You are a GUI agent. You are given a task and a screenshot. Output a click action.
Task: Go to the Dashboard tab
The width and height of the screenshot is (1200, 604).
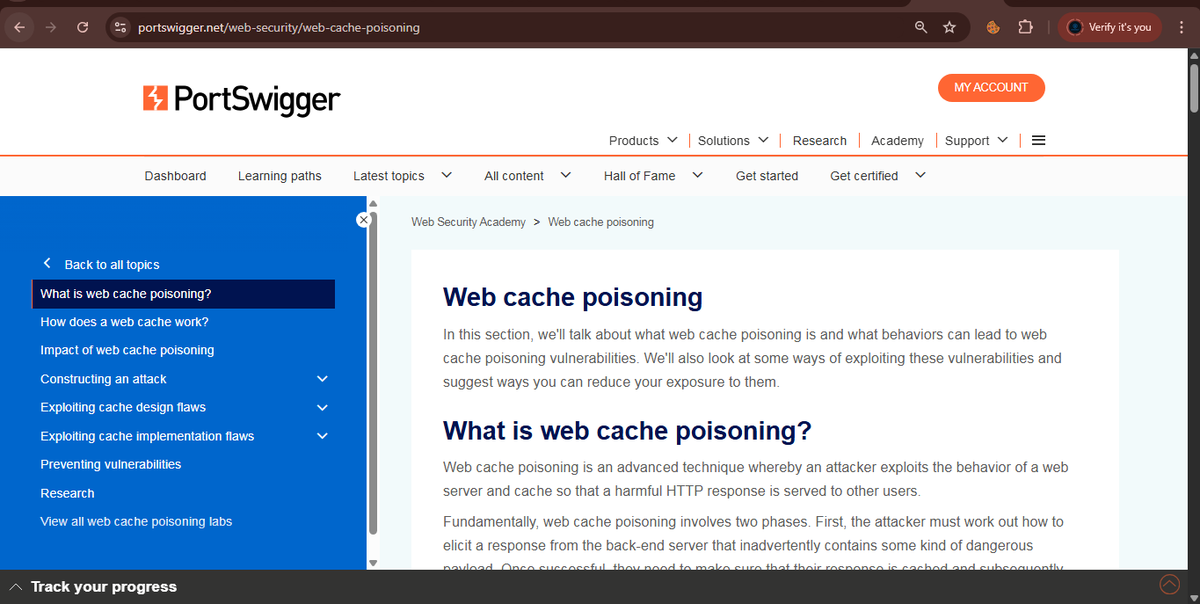pos(175,175)
